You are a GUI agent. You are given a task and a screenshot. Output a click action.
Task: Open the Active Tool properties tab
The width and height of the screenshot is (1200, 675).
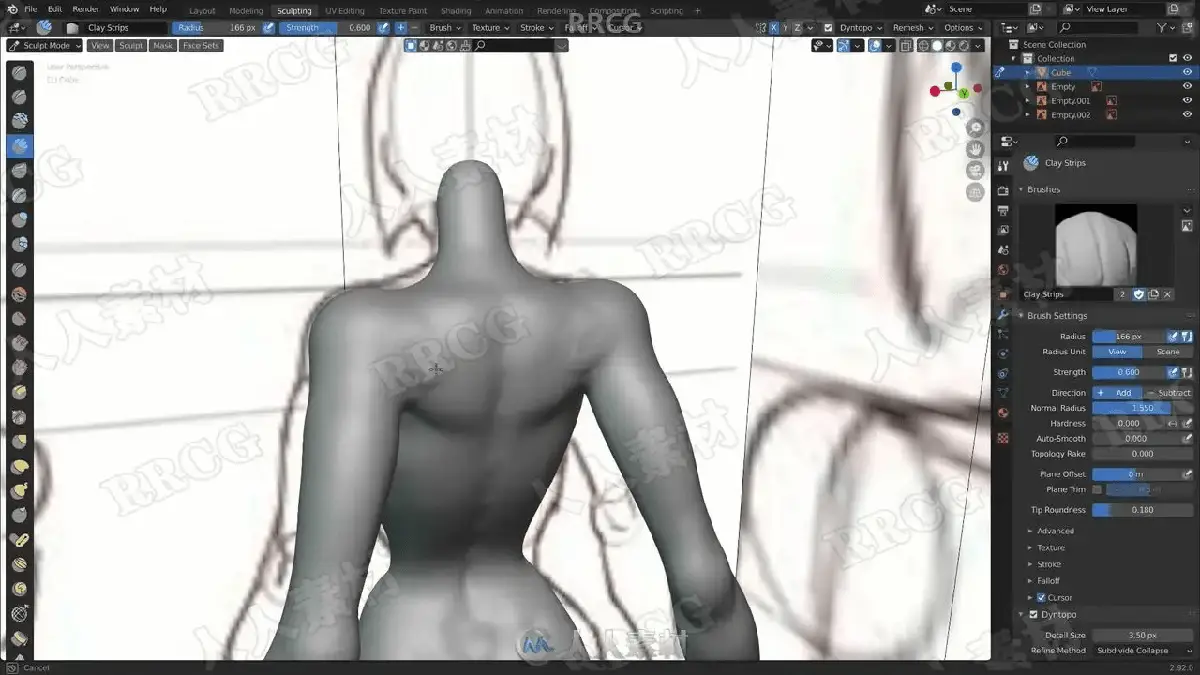1003,166
